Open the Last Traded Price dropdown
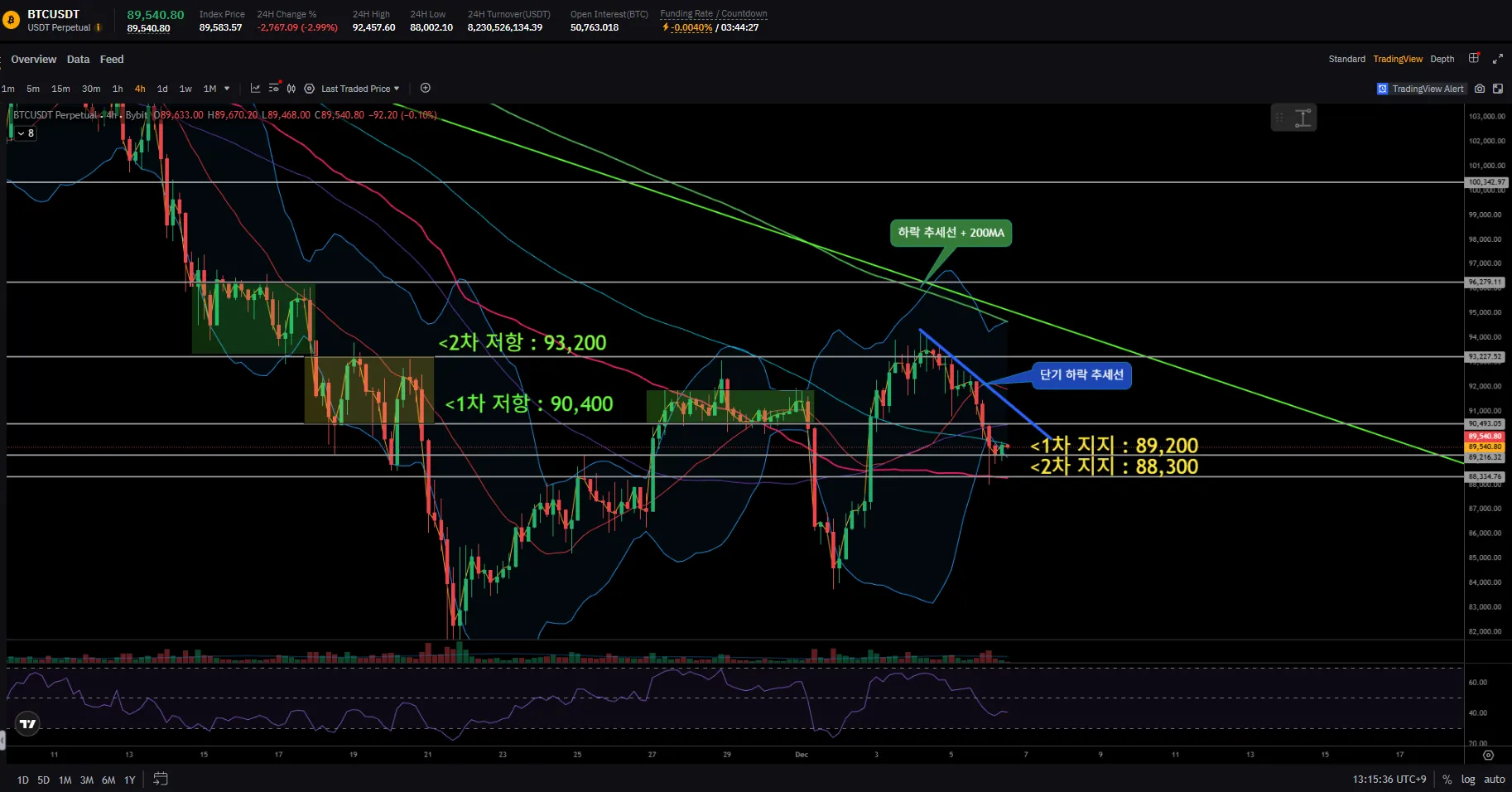1512x792 pixels. (x=359, y=89)
